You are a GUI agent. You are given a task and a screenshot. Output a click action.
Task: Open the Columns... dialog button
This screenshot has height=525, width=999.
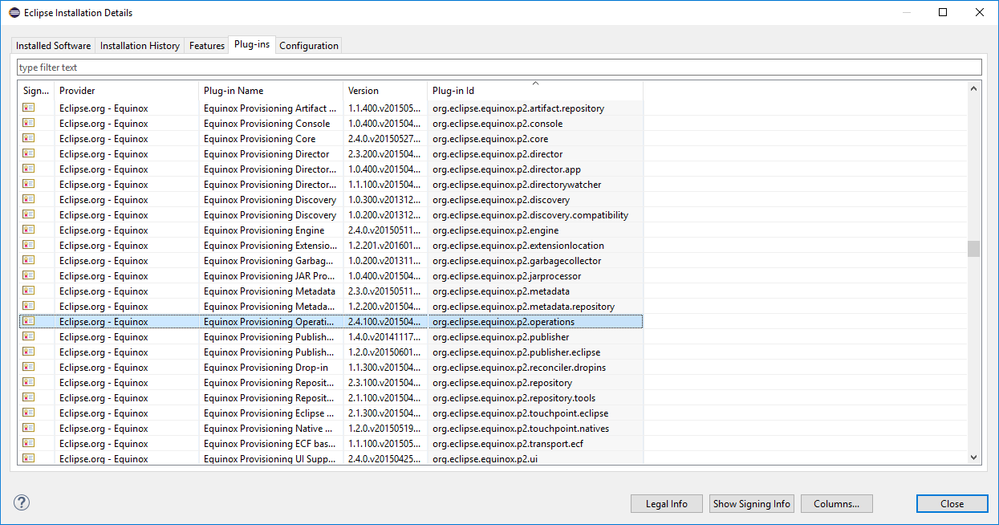click(837, 503)
